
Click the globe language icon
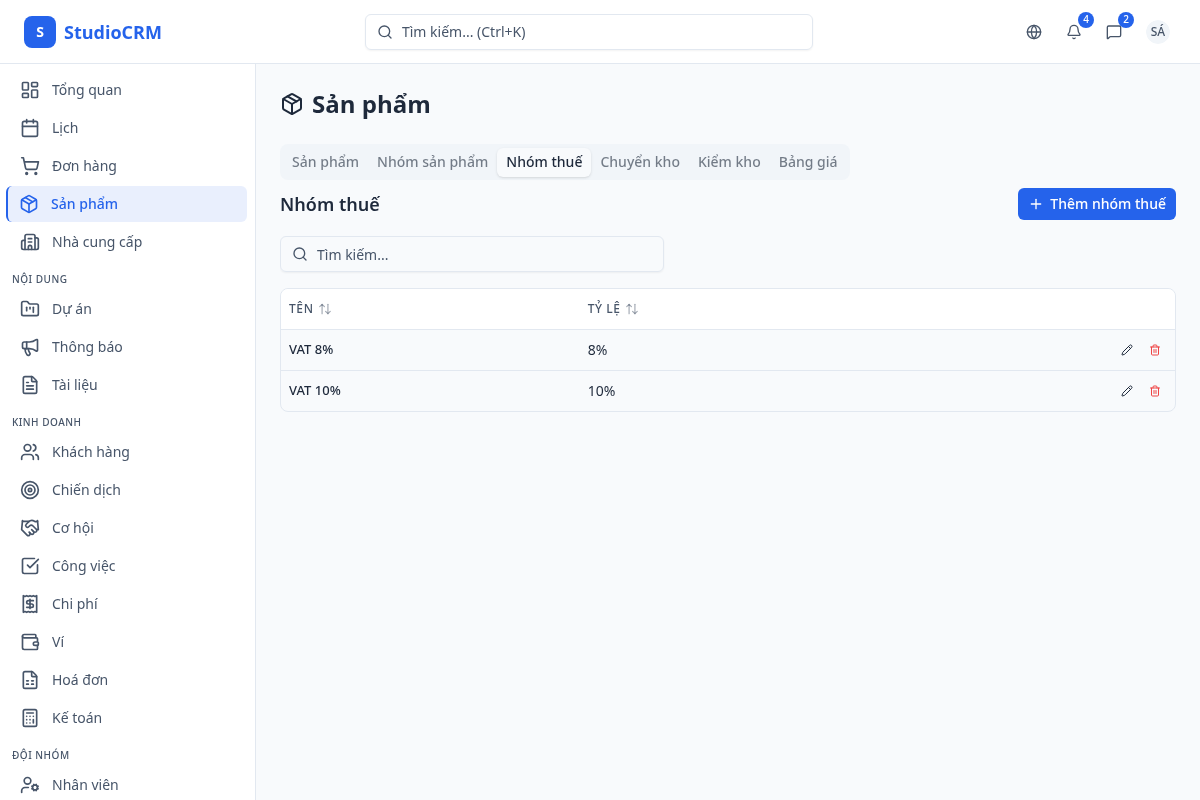1034,32
